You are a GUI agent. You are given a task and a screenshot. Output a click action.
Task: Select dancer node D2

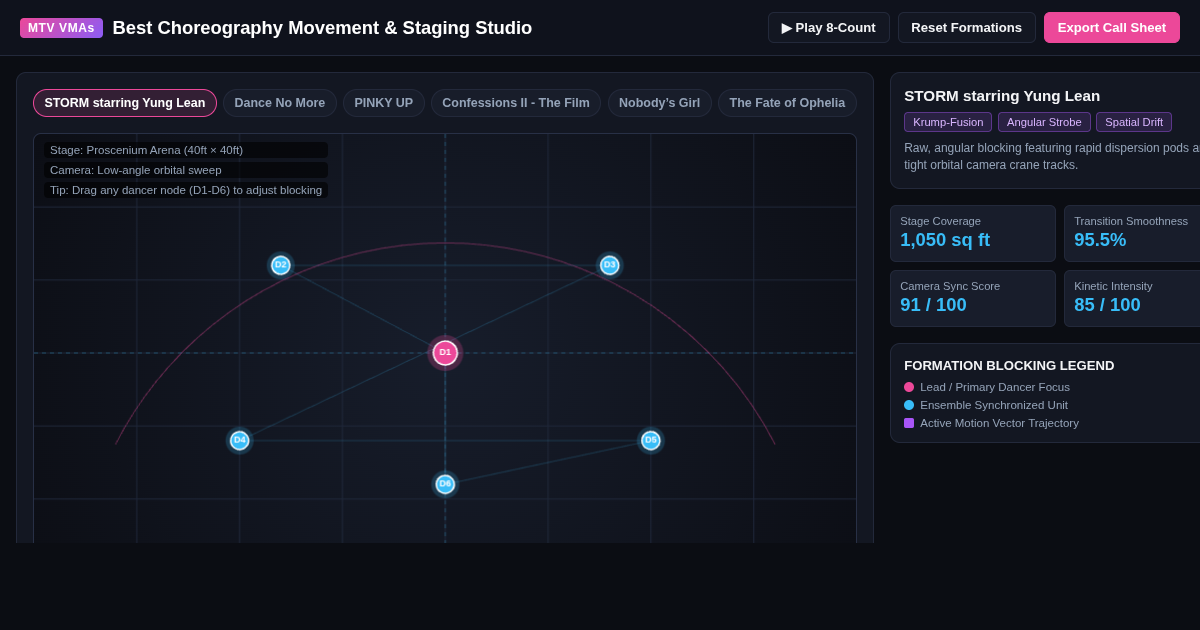pos(281,265)
